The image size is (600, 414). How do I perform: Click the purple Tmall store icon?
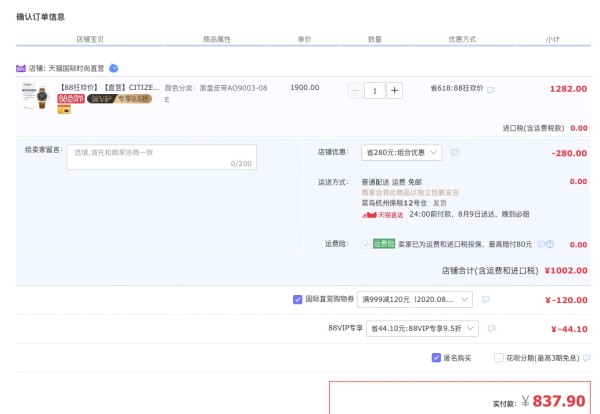pos(21,68)
